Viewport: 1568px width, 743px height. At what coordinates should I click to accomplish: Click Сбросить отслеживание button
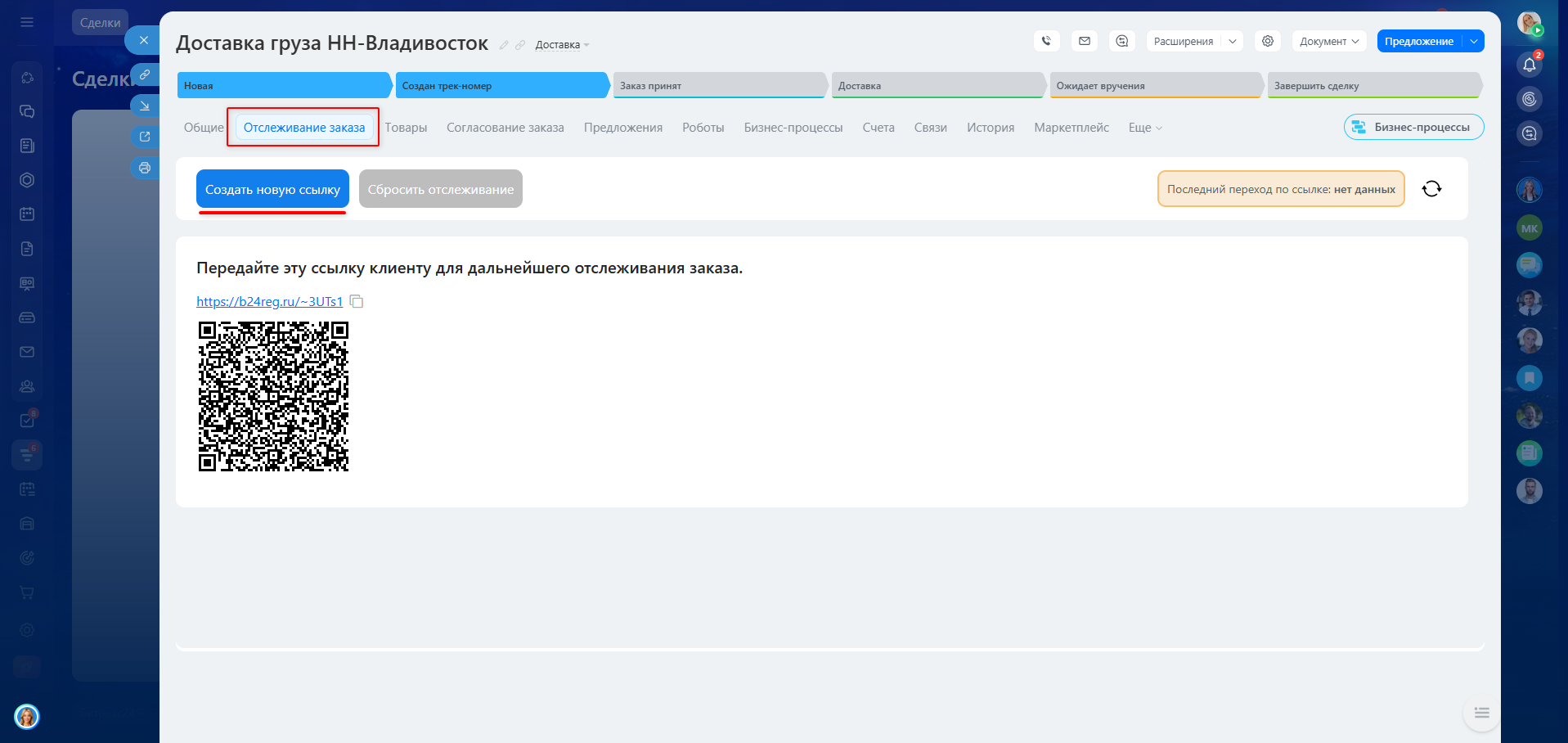(441, 189)
